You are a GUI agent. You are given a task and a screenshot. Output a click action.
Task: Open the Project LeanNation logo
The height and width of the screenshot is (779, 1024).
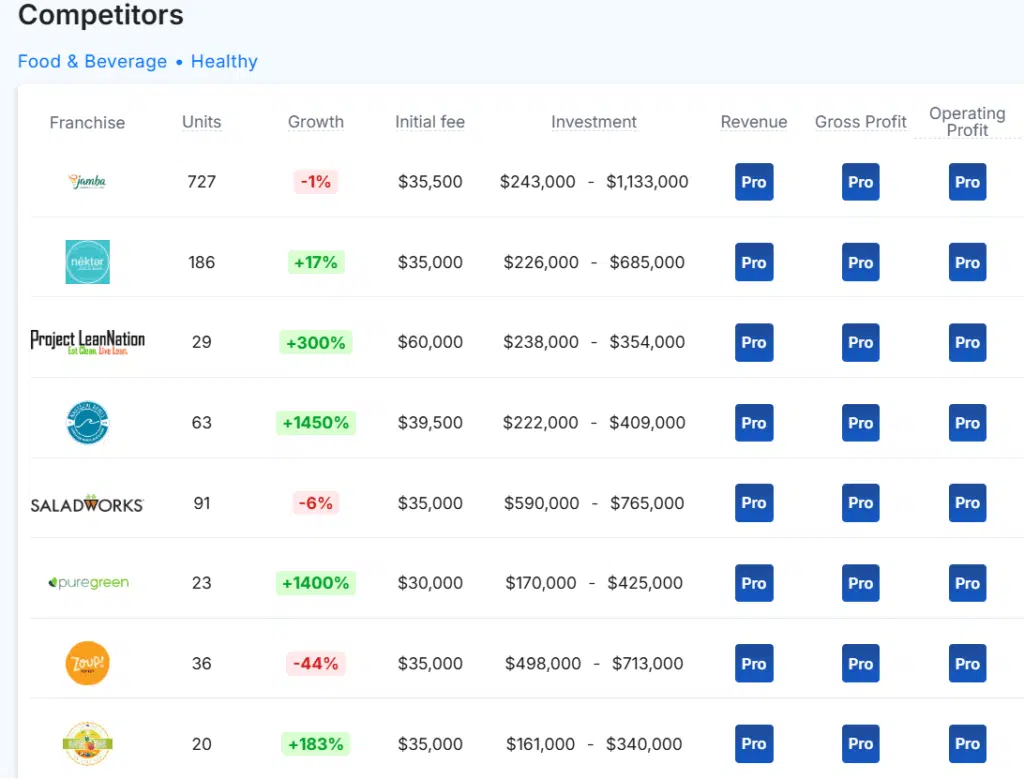coord(88,342)
